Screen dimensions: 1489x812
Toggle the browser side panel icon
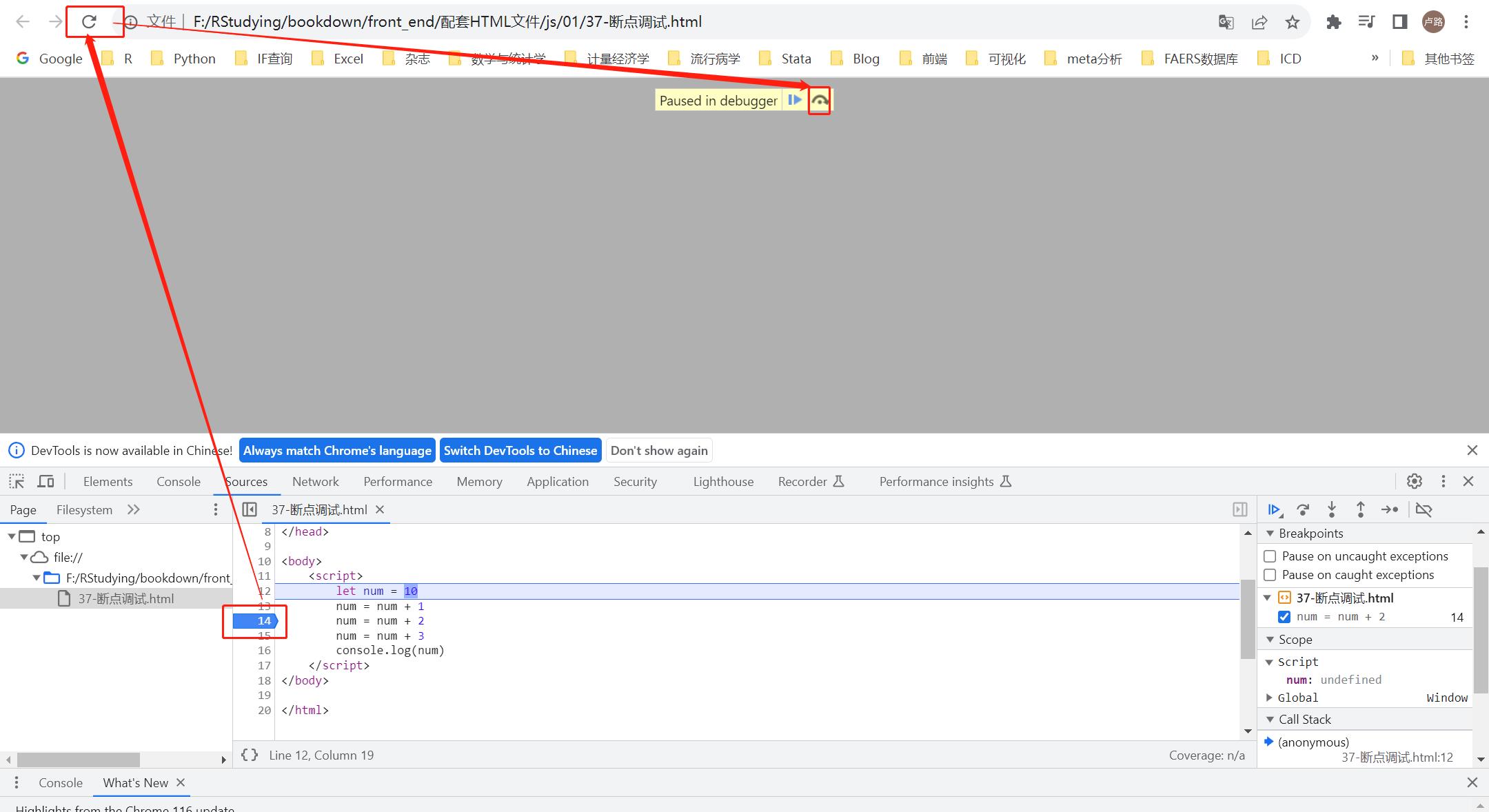pos(1399,22)
